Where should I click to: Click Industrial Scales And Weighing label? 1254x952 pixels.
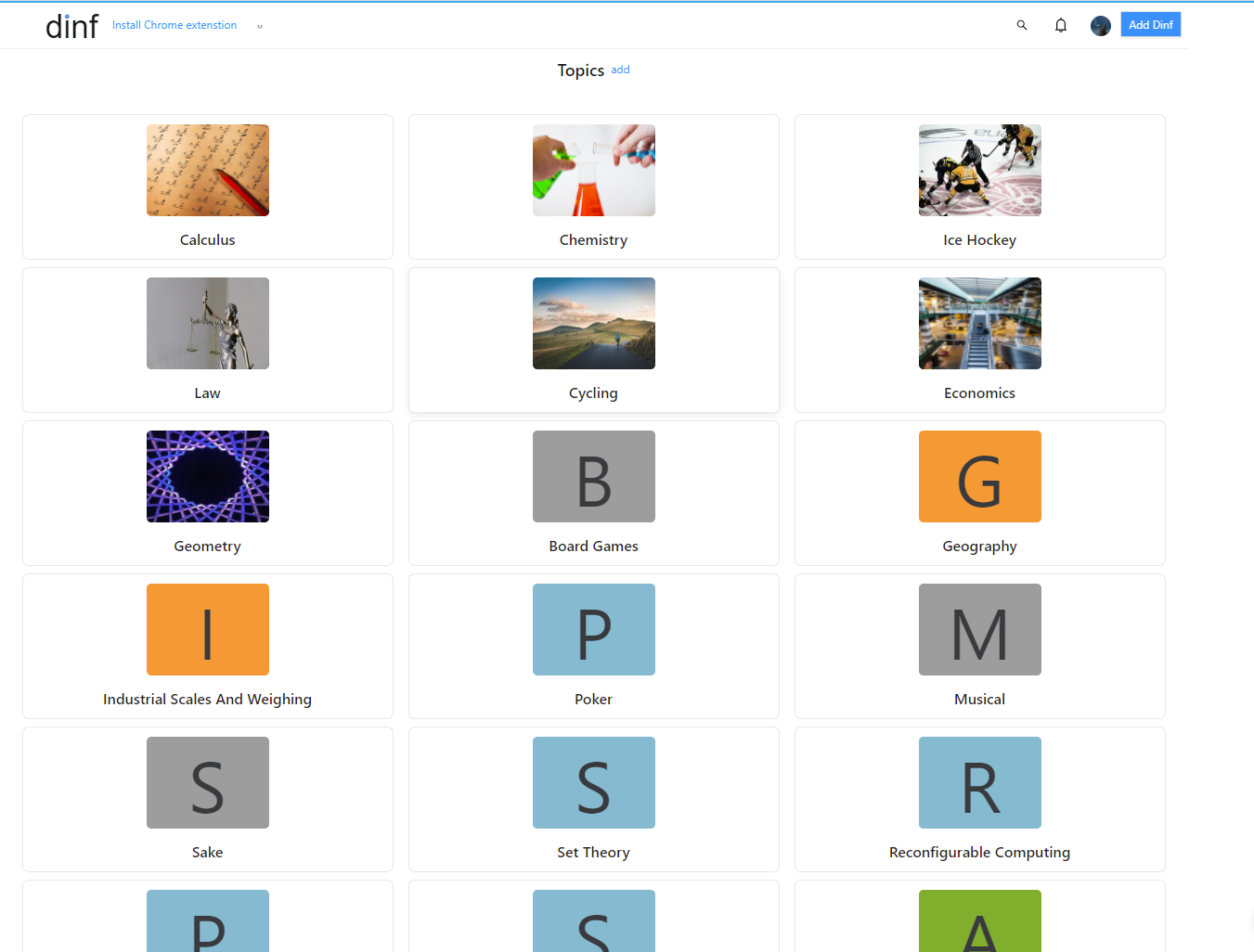pos(208,700)
